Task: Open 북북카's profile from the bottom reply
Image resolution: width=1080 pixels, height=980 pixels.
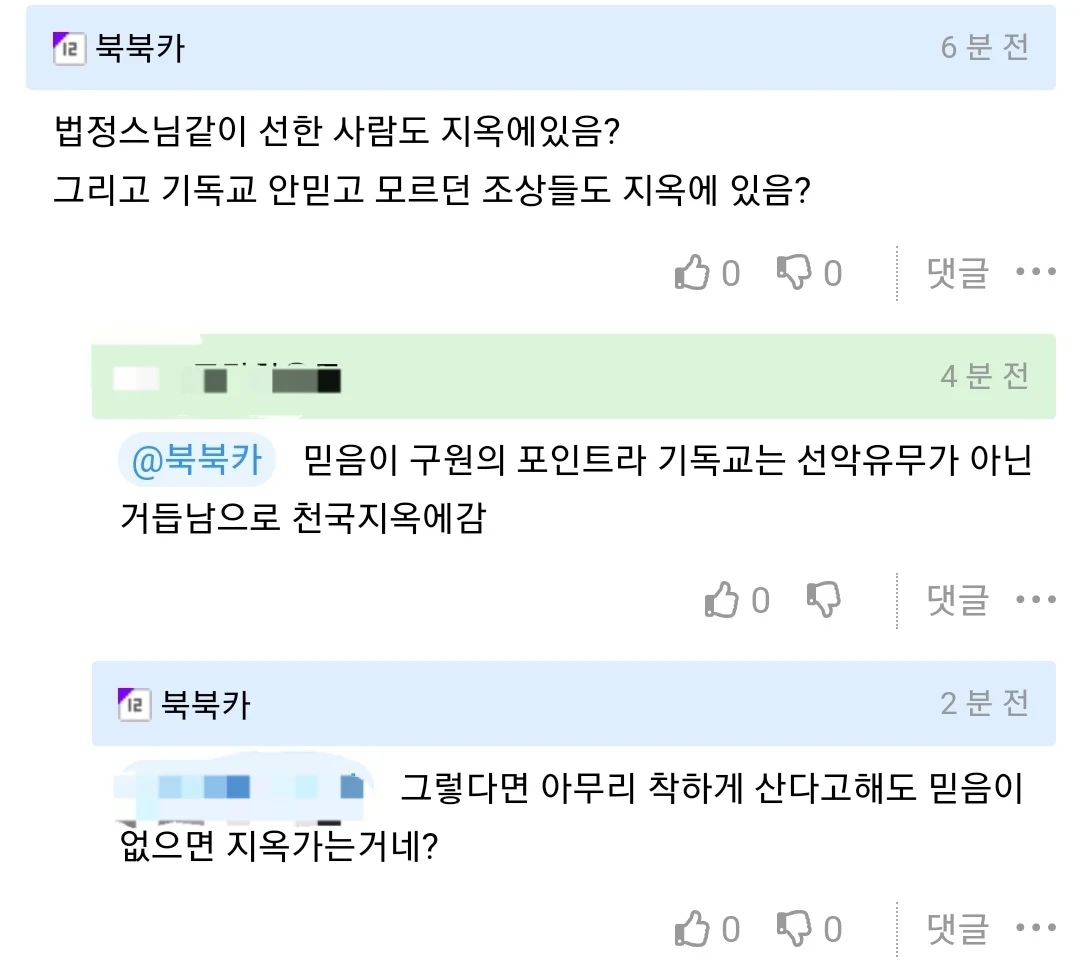Action: 206,705
